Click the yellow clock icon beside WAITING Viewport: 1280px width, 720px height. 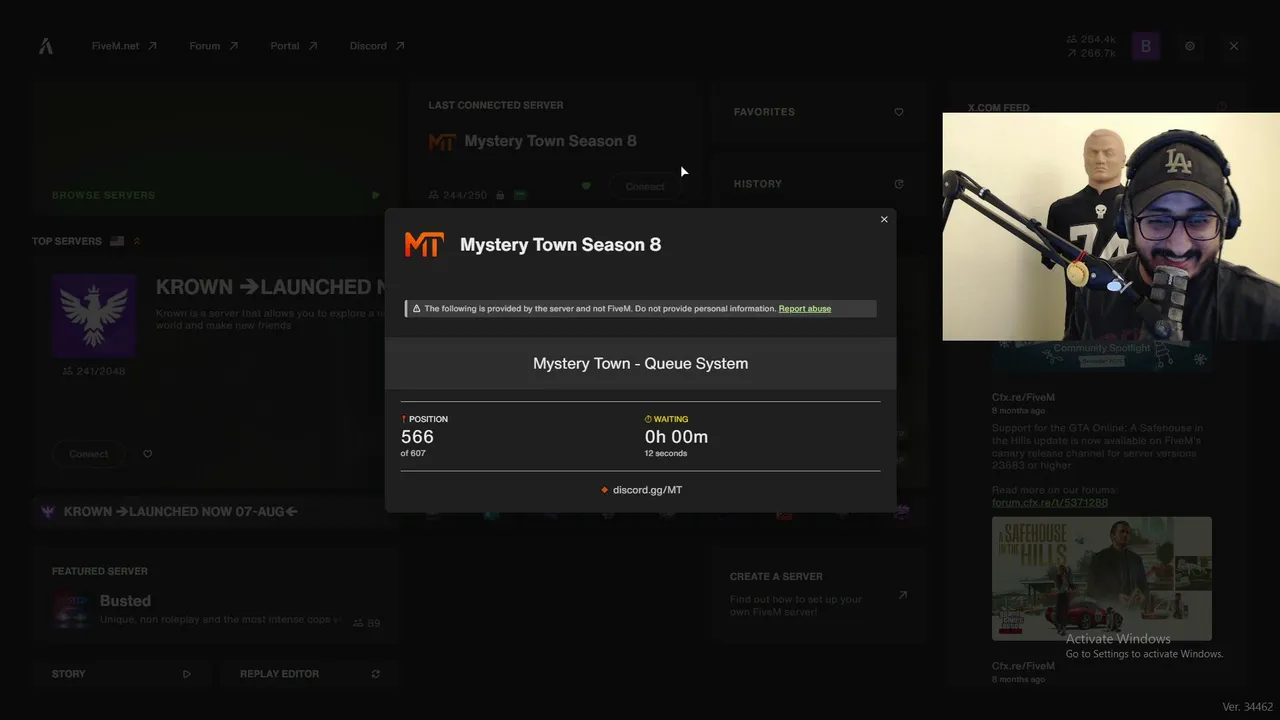pos(648,419)
